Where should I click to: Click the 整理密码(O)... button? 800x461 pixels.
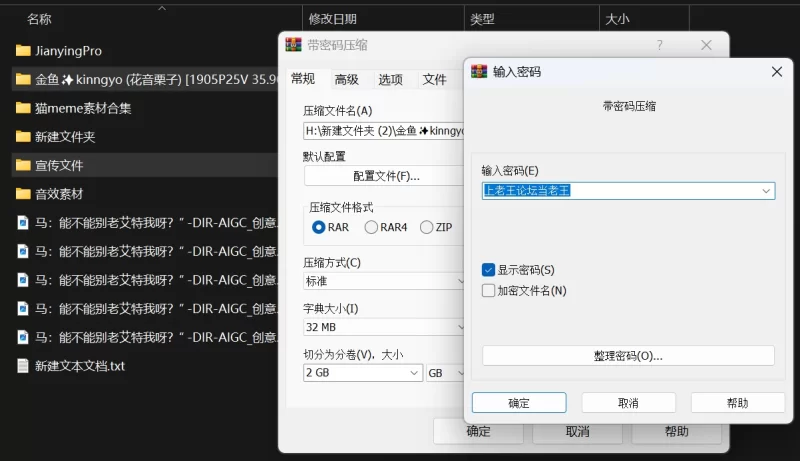pyautogui.click(x=628, y=356)
